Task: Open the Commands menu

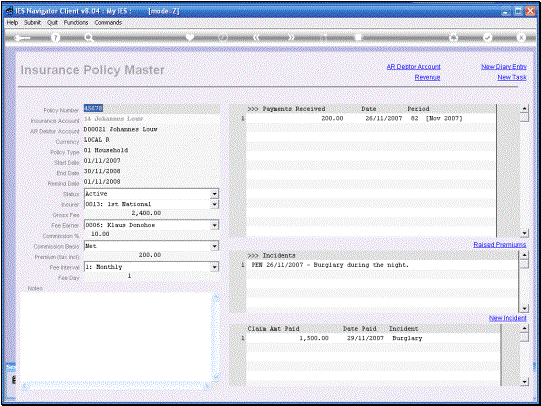Action: coord(108,22)
